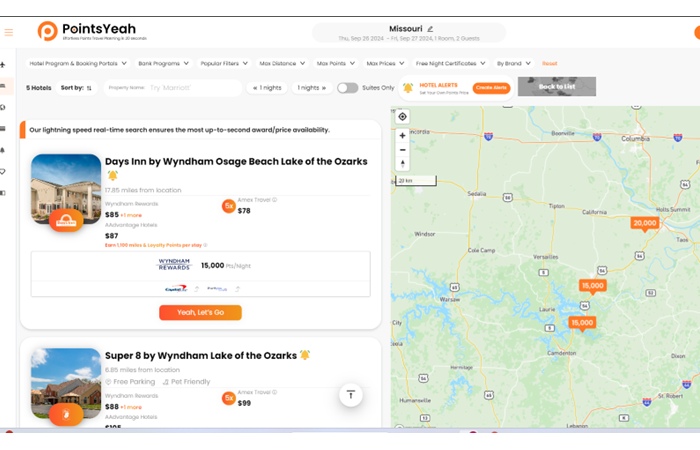Open Amex Travel info icon for Days Inn
Image resolution: width=700 pixels, height=450 pixels.
(x=275, y=200)
